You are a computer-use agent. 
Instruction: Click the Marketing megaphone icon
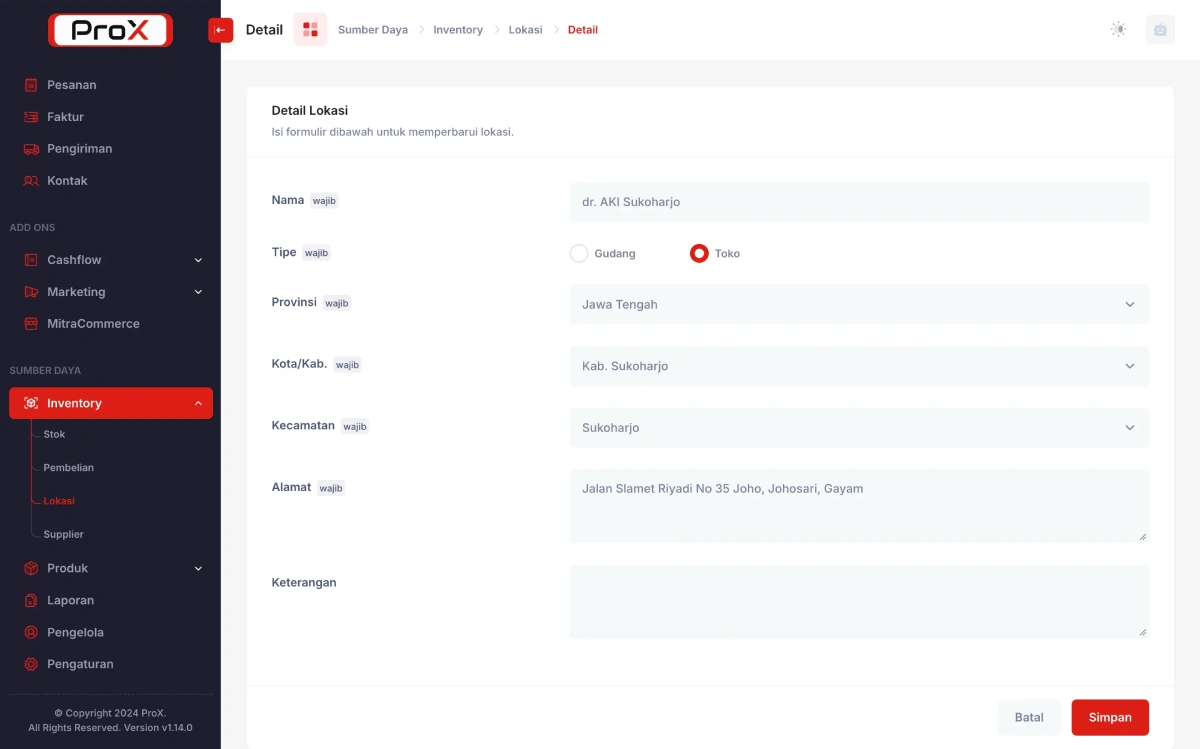[31, 292]
